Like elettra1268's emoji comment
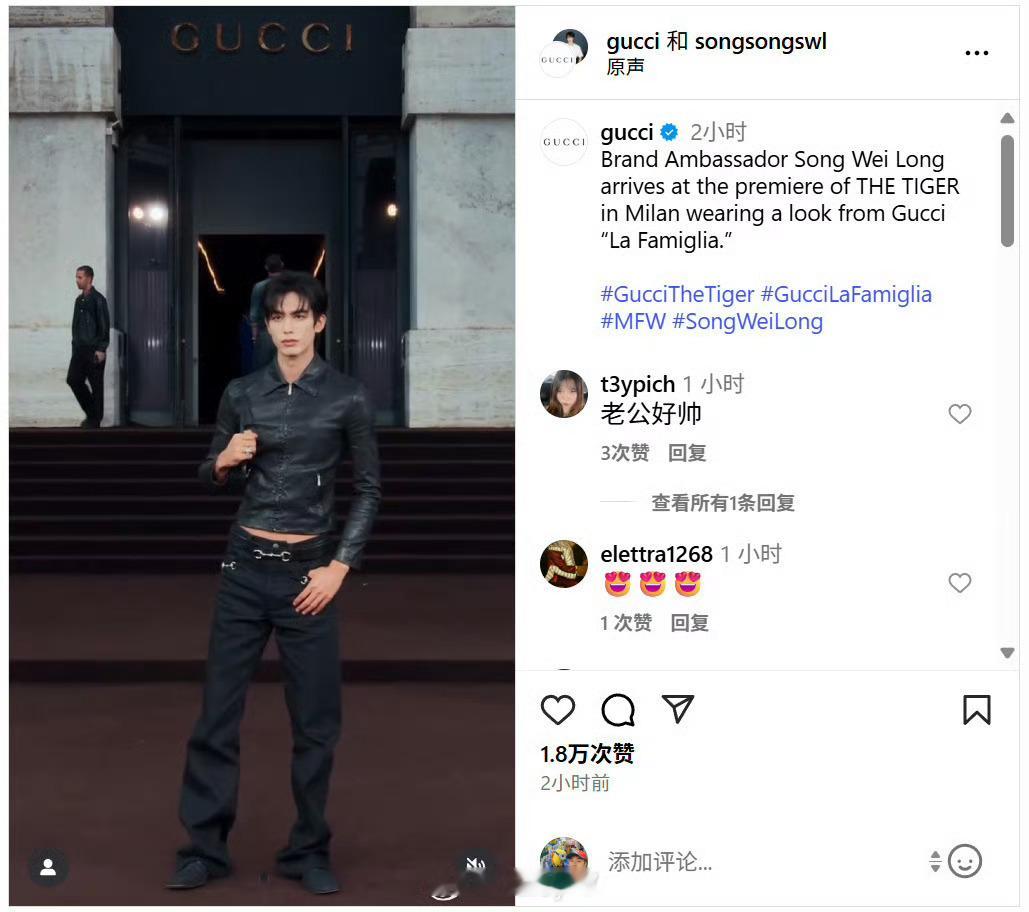This screenshot has width=1029, height=912. [x=959, y=583]
